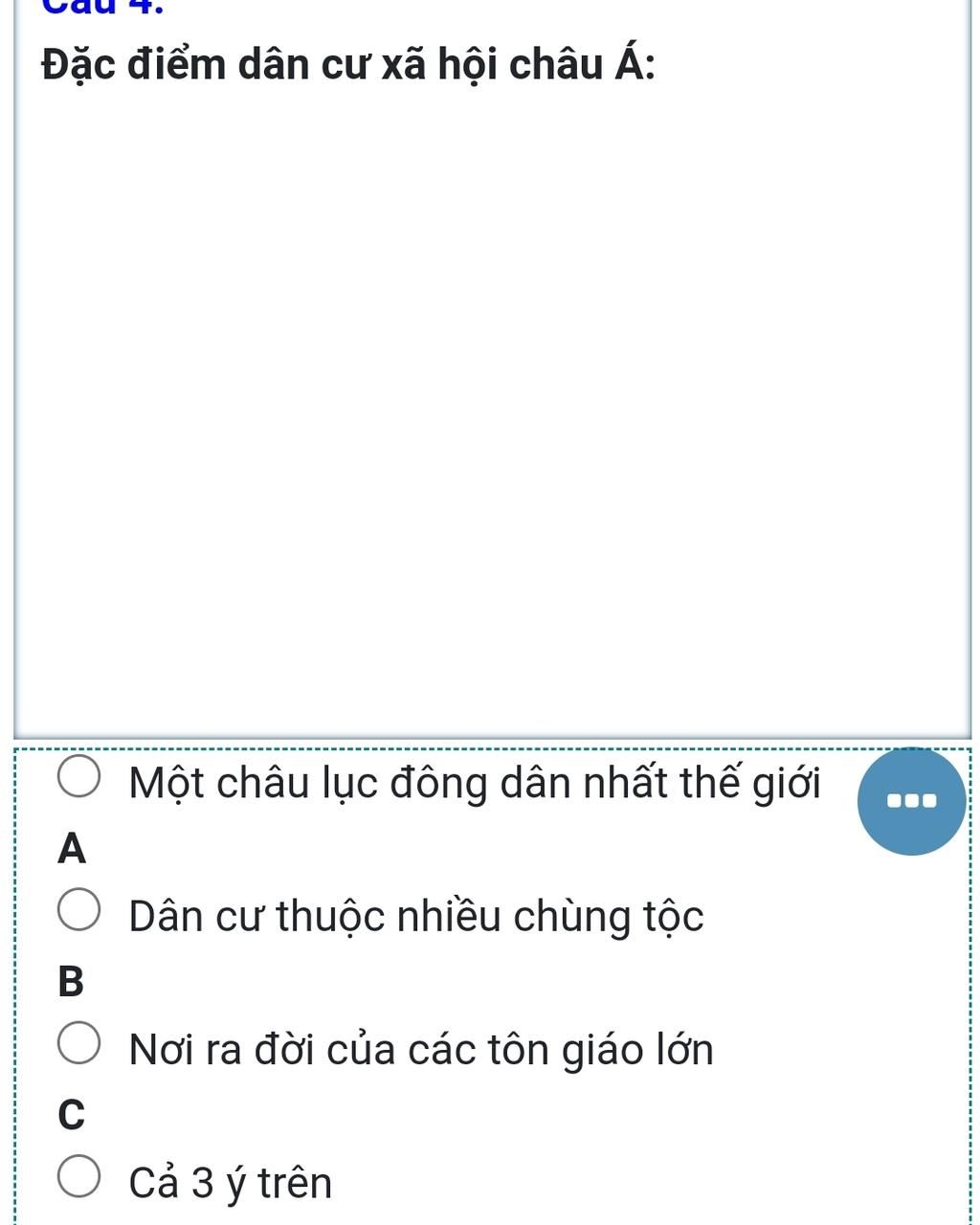Click the empty white area of question card
The image size is (980, 1225).
[x=493, y=402]
